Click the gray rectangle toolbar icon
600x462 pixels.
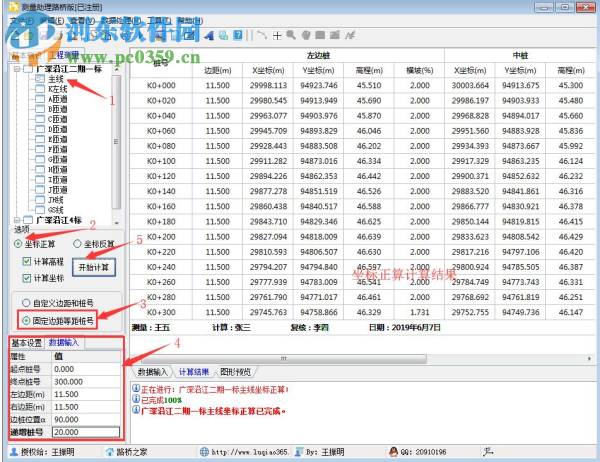320,36
